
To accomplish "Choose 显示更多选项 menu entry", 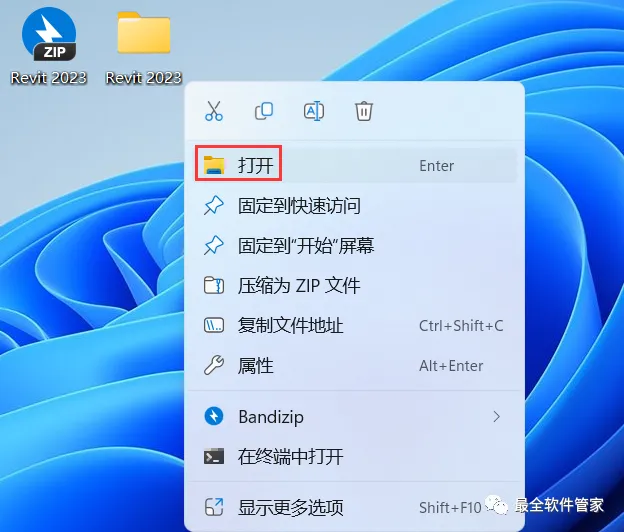I will point(353,507).
